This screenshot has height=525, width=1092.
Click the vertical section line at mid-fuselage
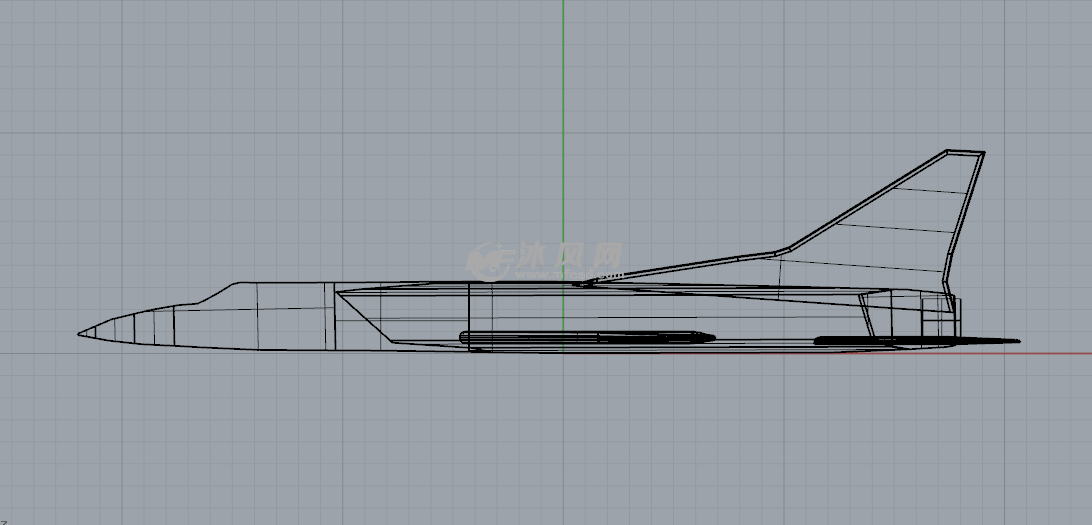point(469,315)
